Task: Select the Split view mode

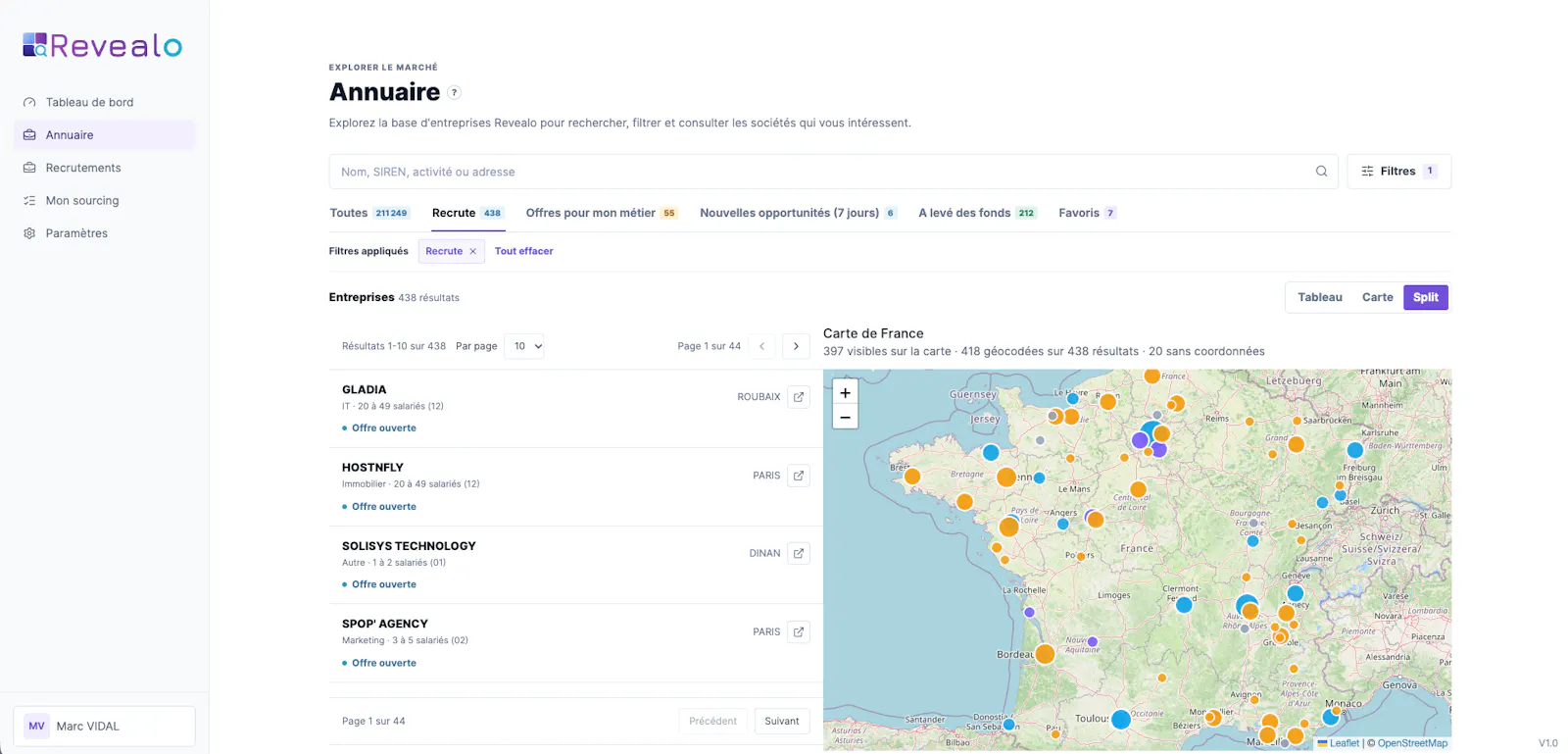Action: pos(1426,297)
